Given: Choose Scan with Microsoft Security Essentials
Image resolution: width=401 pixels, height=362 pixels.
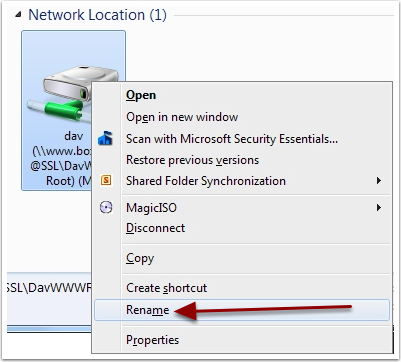Looking at the screenshot, I should click(x=232, y=139).
